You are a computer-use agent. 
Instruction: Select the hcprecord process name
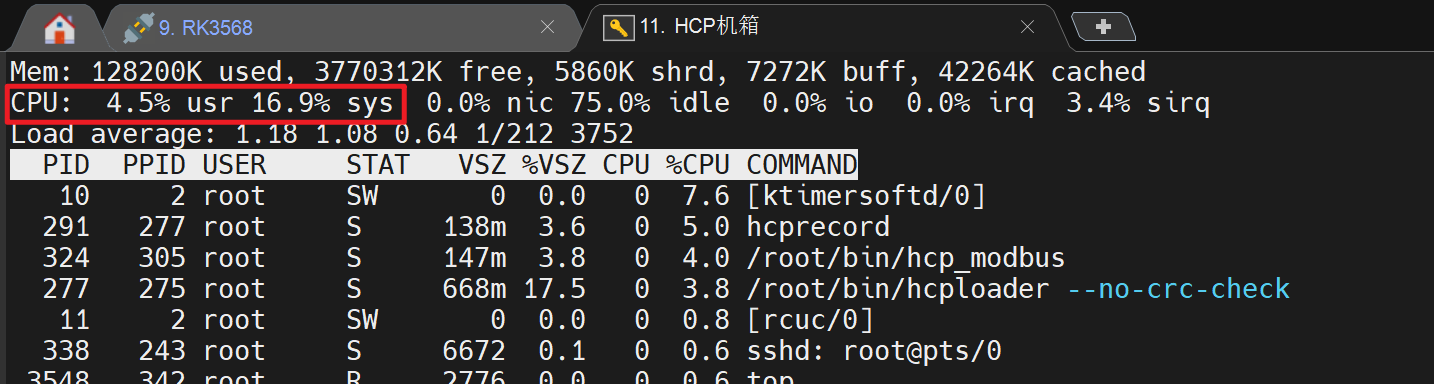tap(818, 227)
